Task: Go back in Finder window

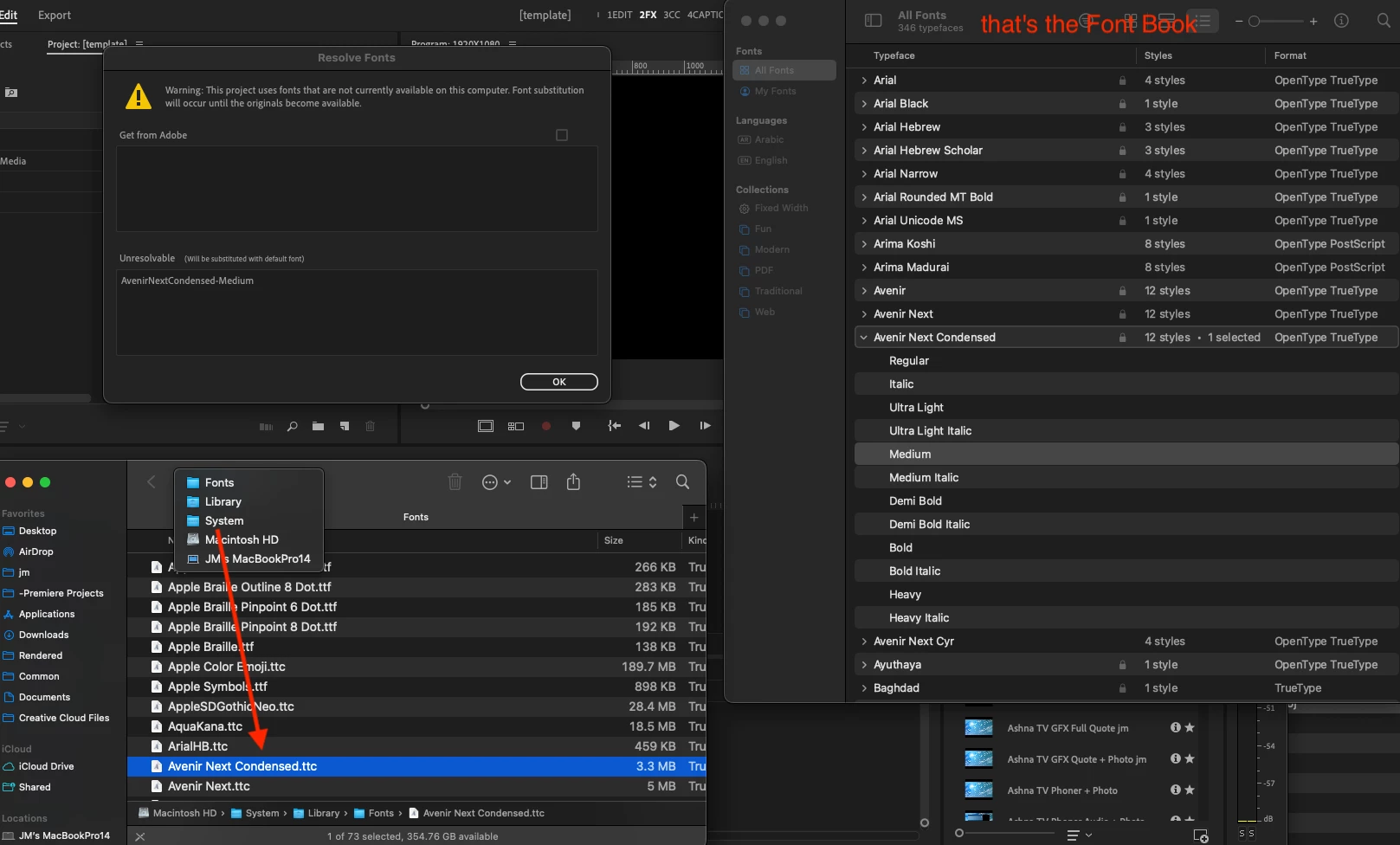Action: click(x=152, y=482)
